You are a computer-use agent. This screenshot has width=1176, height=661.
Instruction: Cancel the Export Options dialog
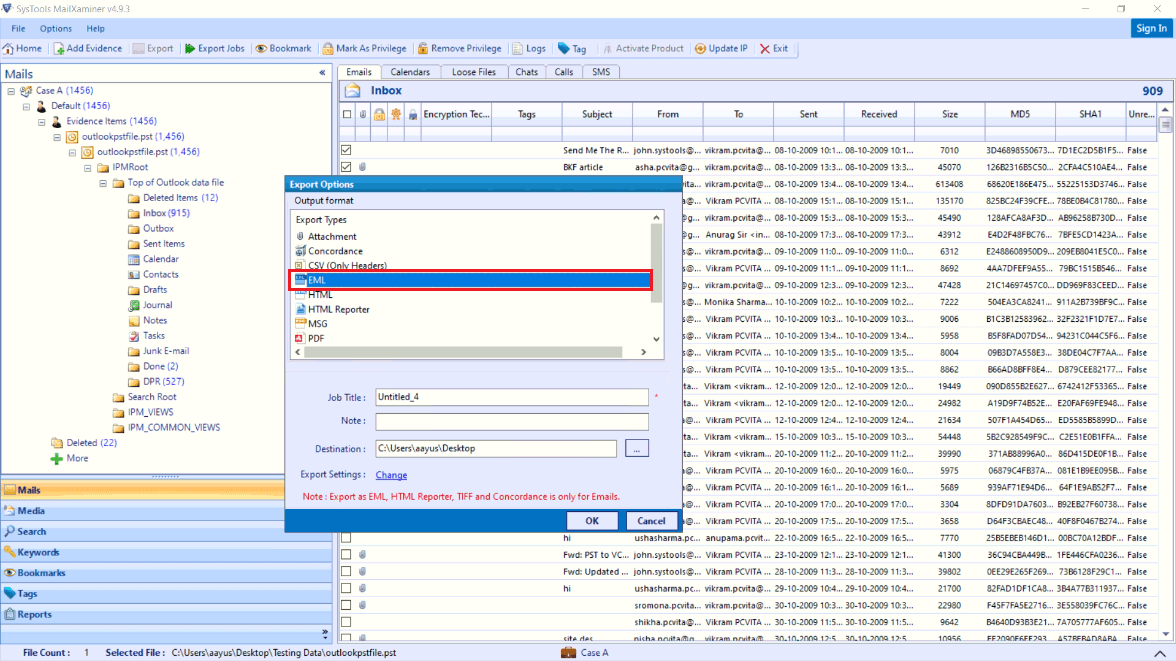(x=651, y=521)
